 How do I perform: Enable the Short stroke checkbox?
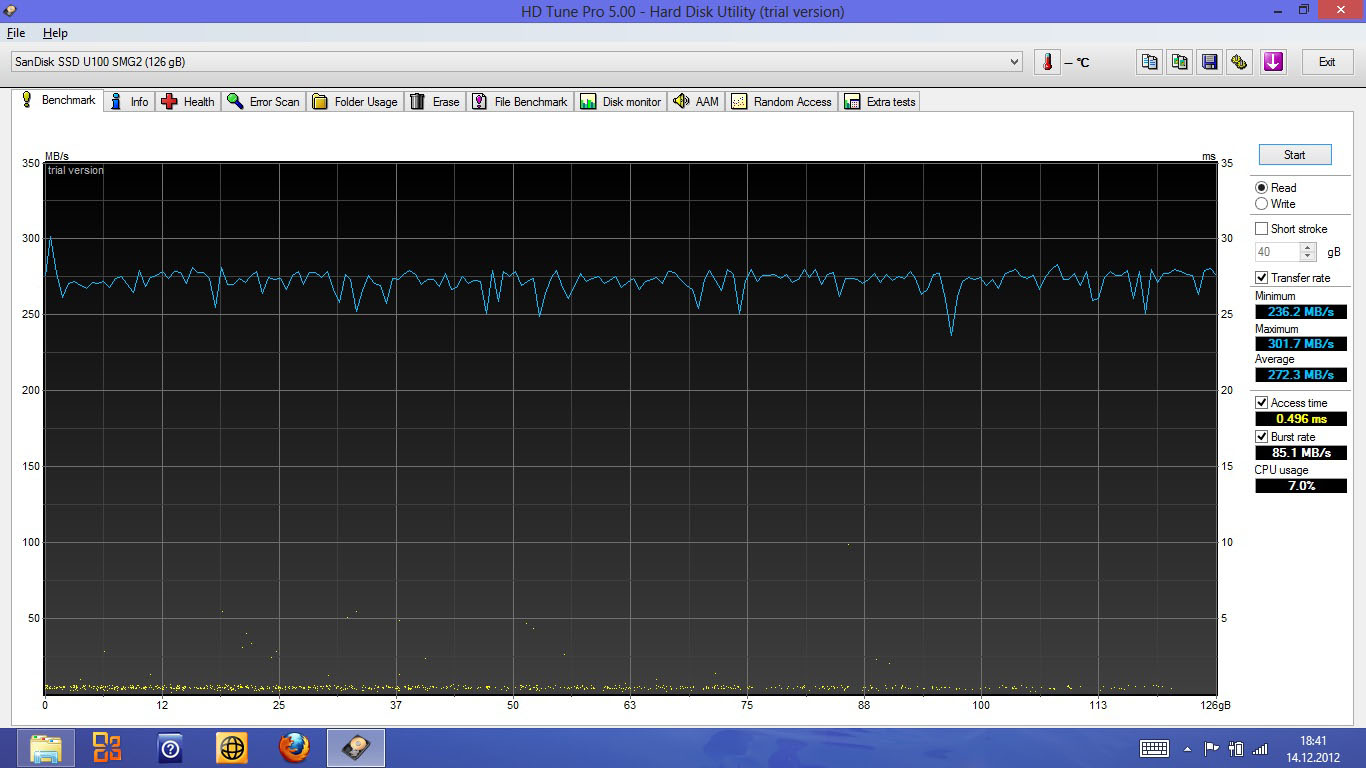click(1261, 229)
